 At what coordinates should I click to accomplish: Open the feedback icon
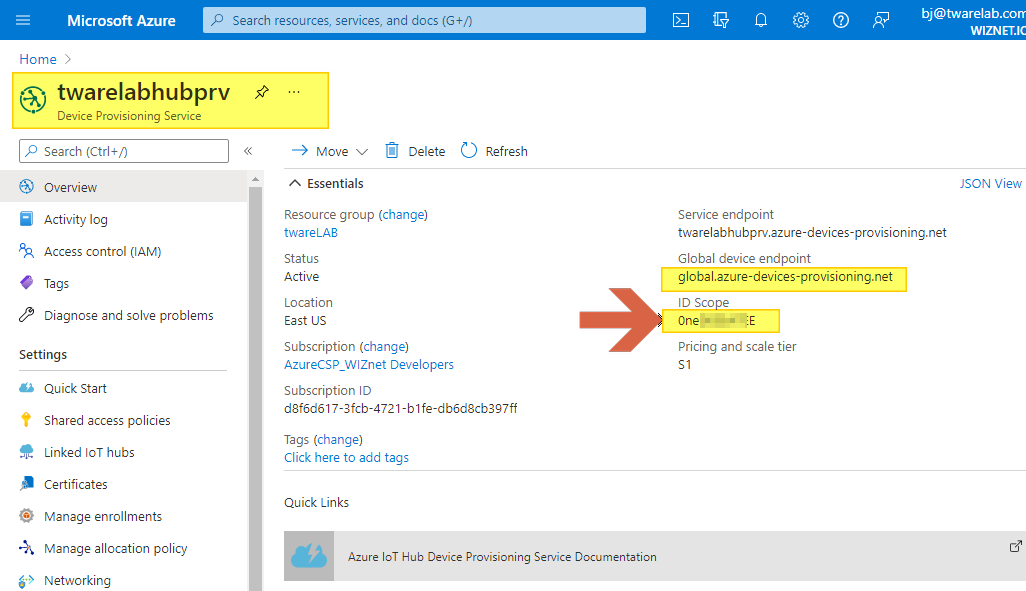coord(881,20)
